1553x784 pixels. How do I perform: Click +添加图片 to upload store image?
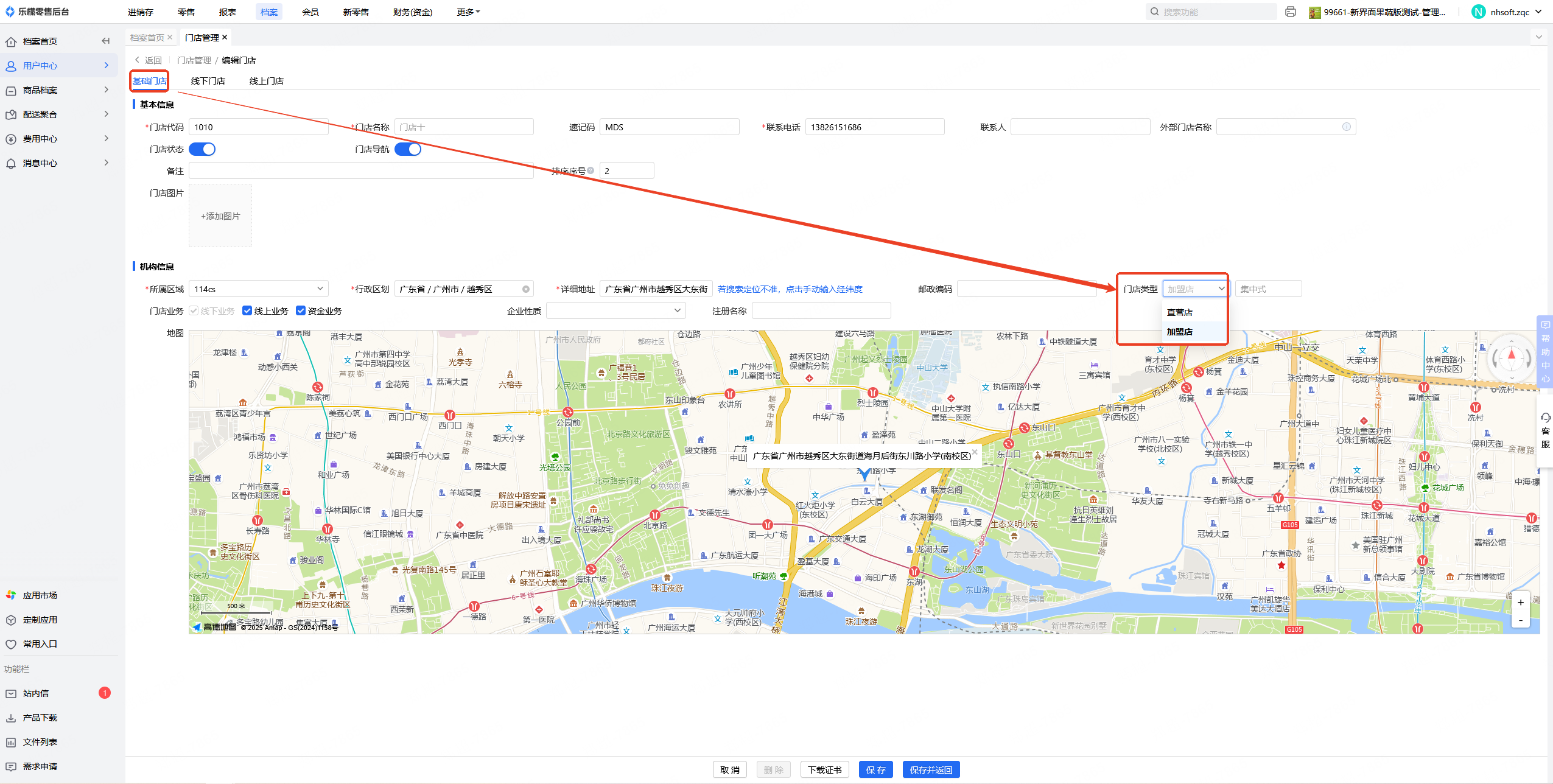click(x=220, y=216)
